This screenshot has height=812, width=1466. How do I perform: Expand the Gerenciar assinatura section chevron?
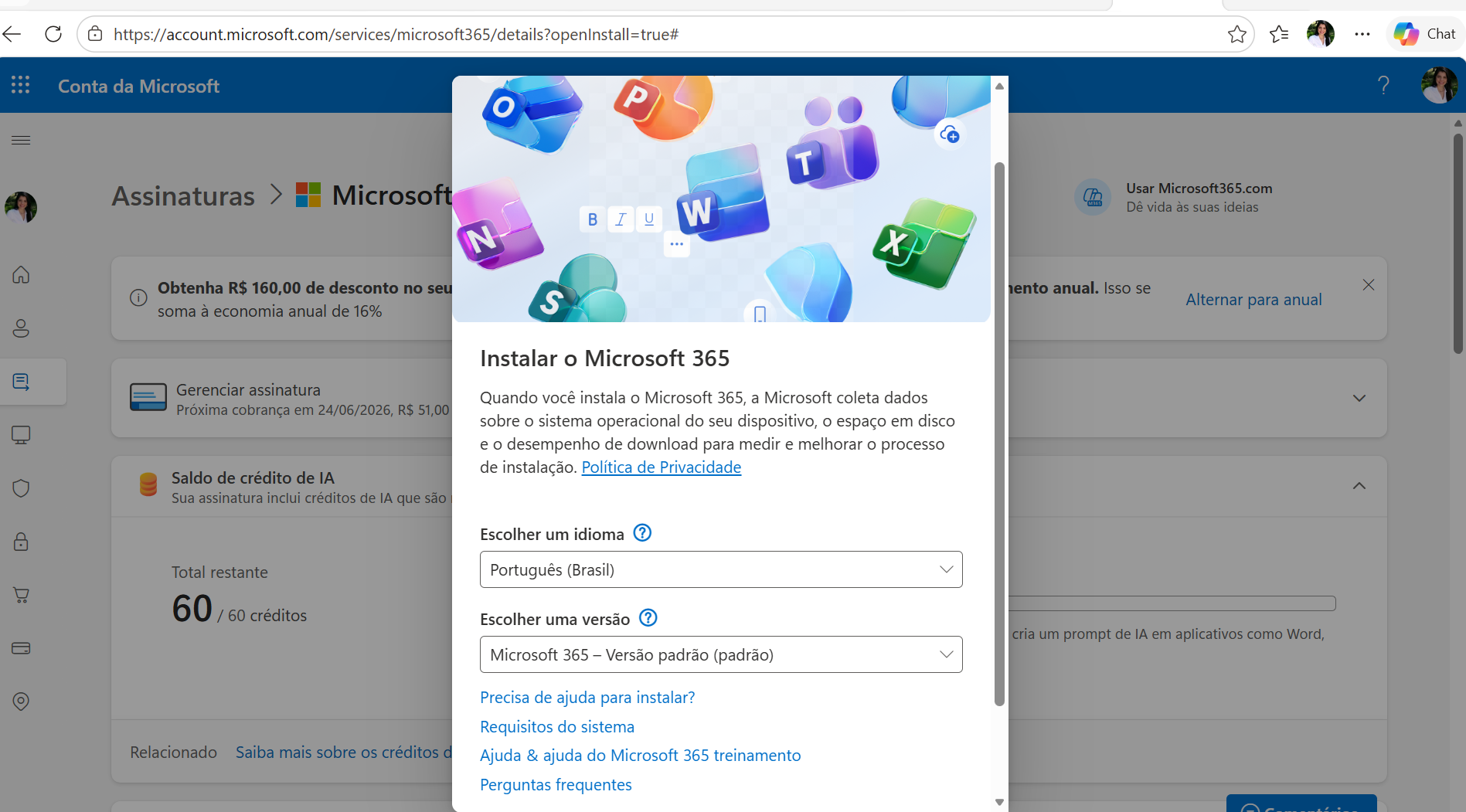coord(1359,398)
